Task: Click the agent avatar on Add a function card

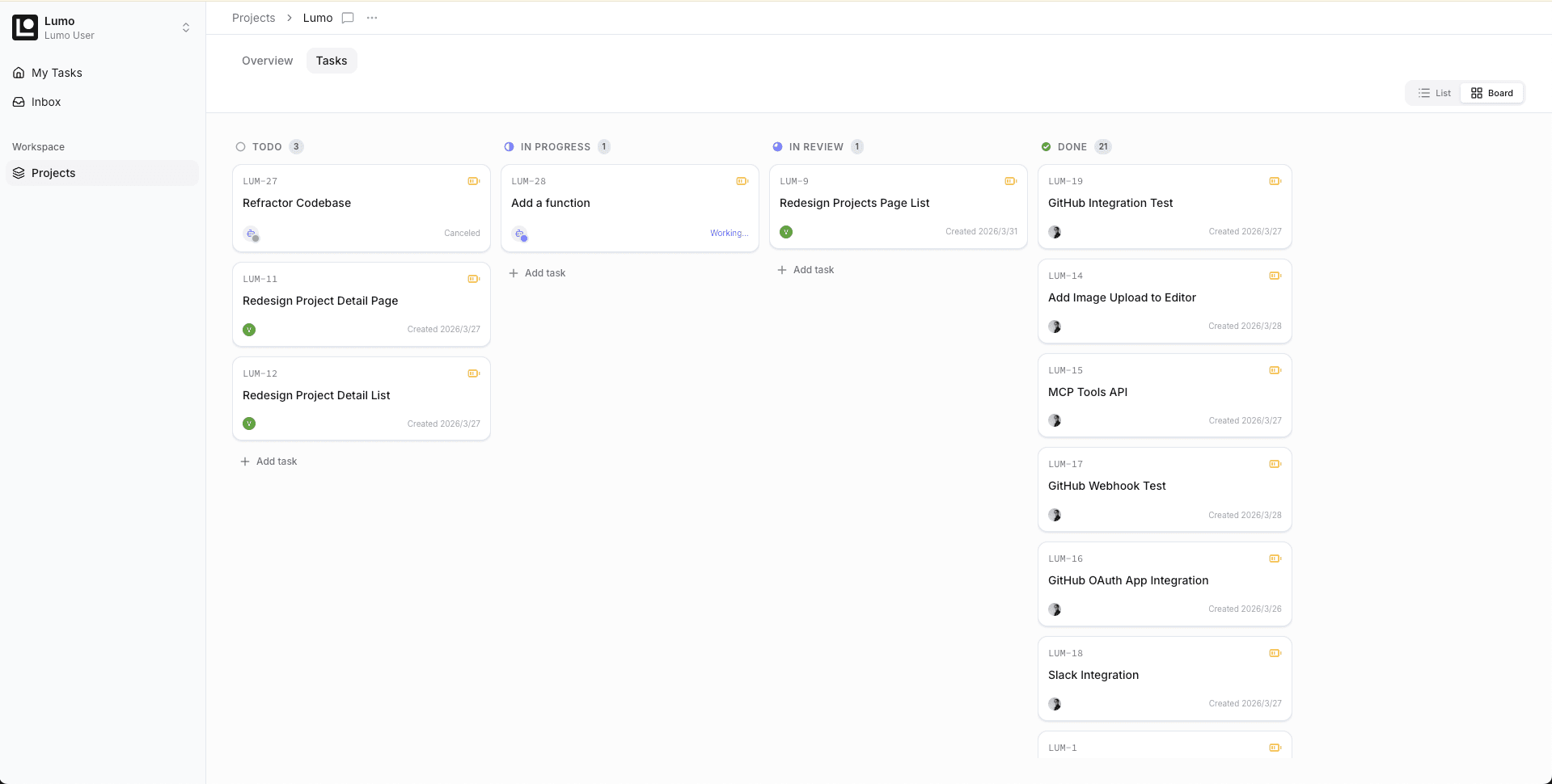Action: coord(520,234)
